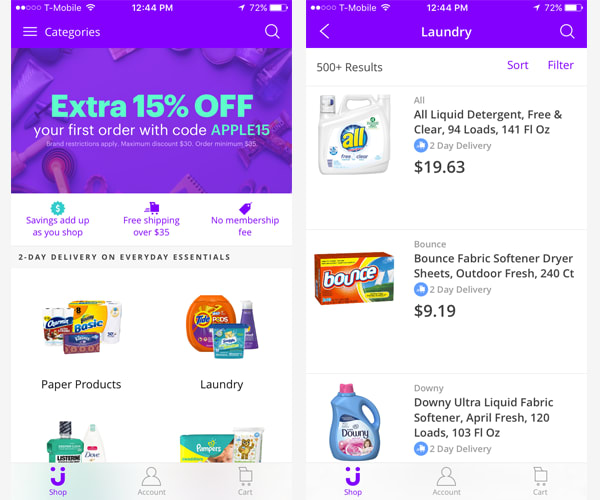Tap the Free shipping truck icon
Viewport: 600px width, 500px height.
tap(152, 207)
